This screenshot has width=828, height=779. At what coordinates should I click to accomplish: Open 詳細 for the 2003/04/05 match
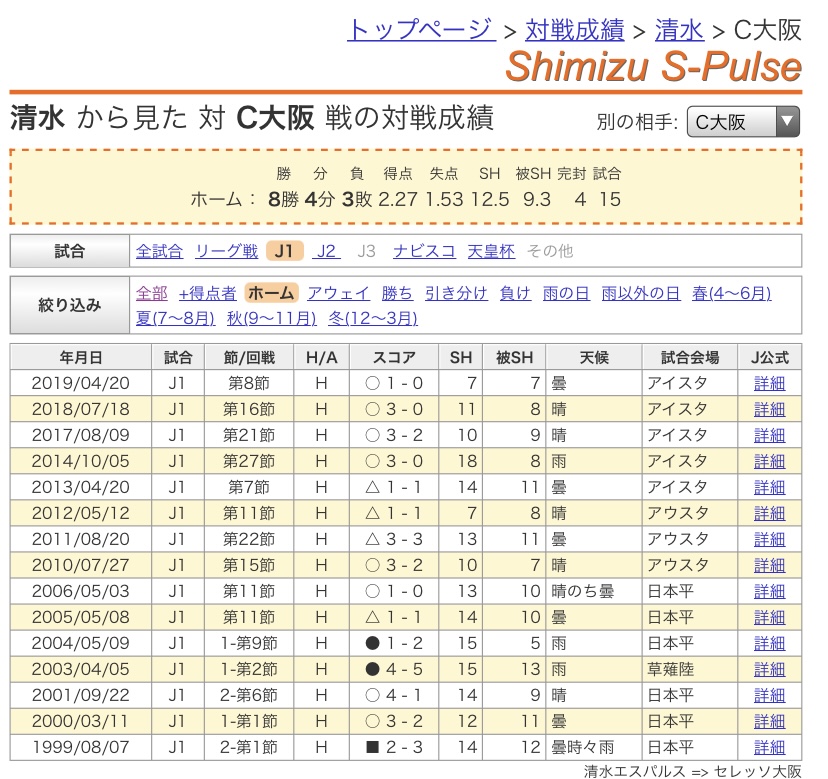click(769, 669)
